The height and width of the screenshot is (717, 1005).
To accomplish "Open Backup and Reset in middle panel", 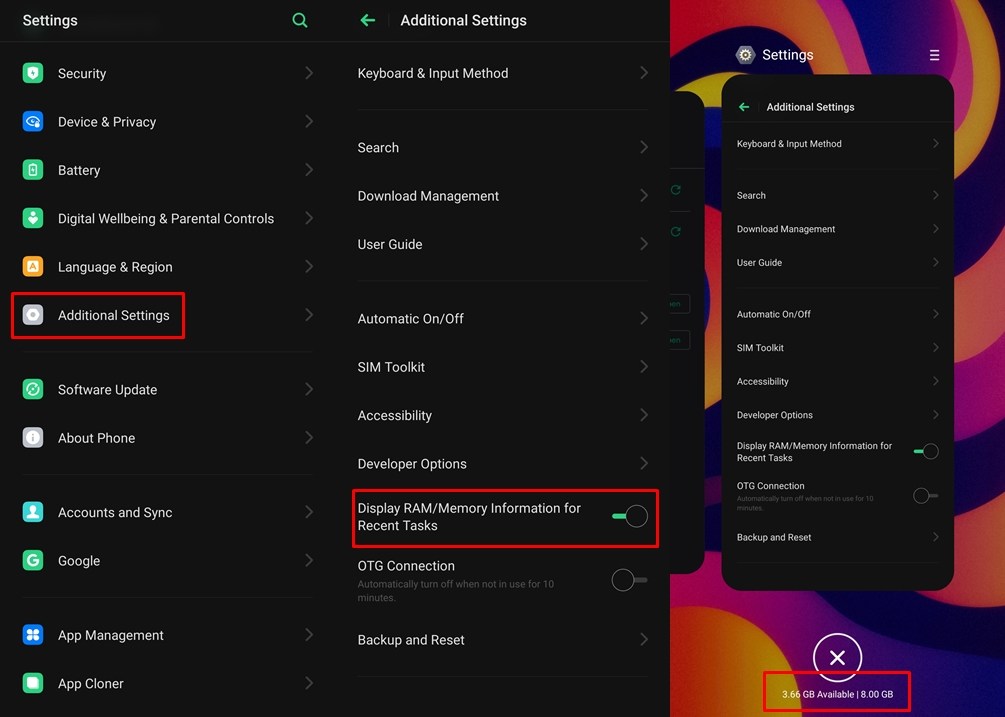I will point(411,640).
